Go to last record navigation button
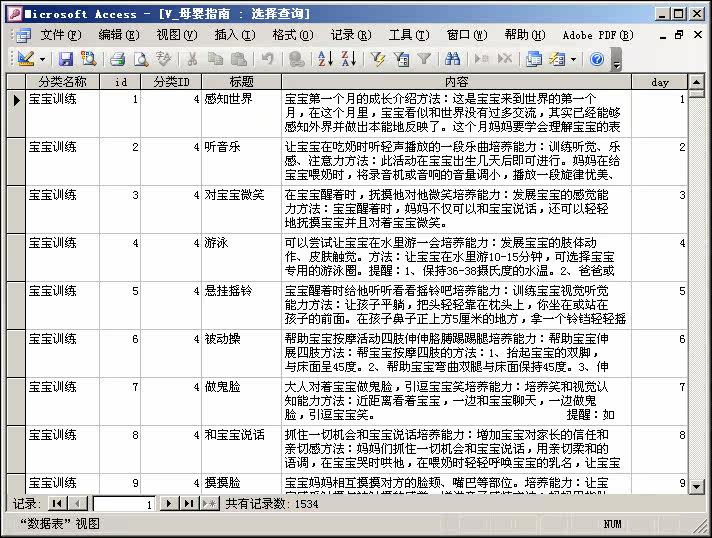Image resolution: width=712 pixels, height=538 pixels. (189, 503)
